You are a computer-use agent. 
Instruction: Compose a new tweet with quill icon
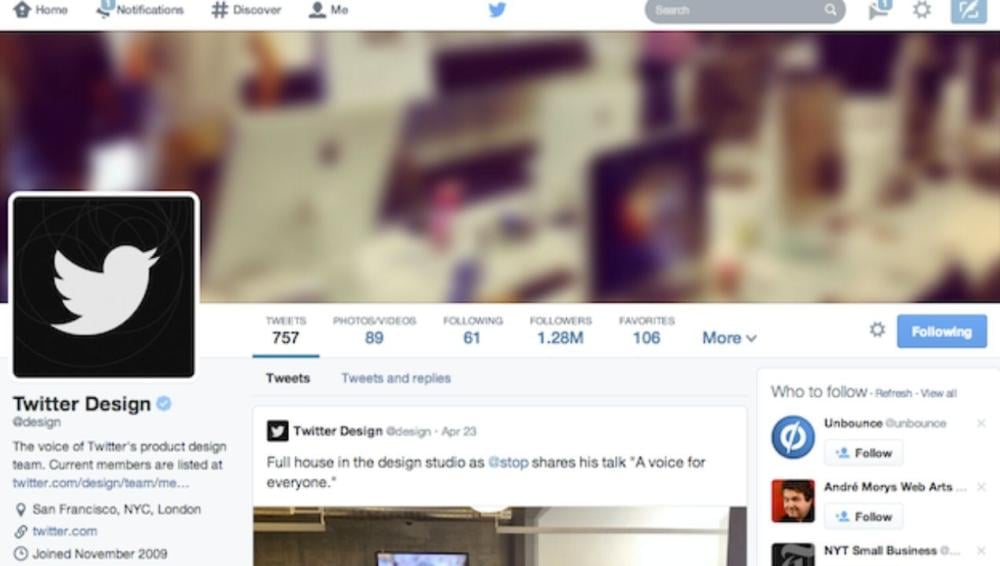tap(968, 11)
